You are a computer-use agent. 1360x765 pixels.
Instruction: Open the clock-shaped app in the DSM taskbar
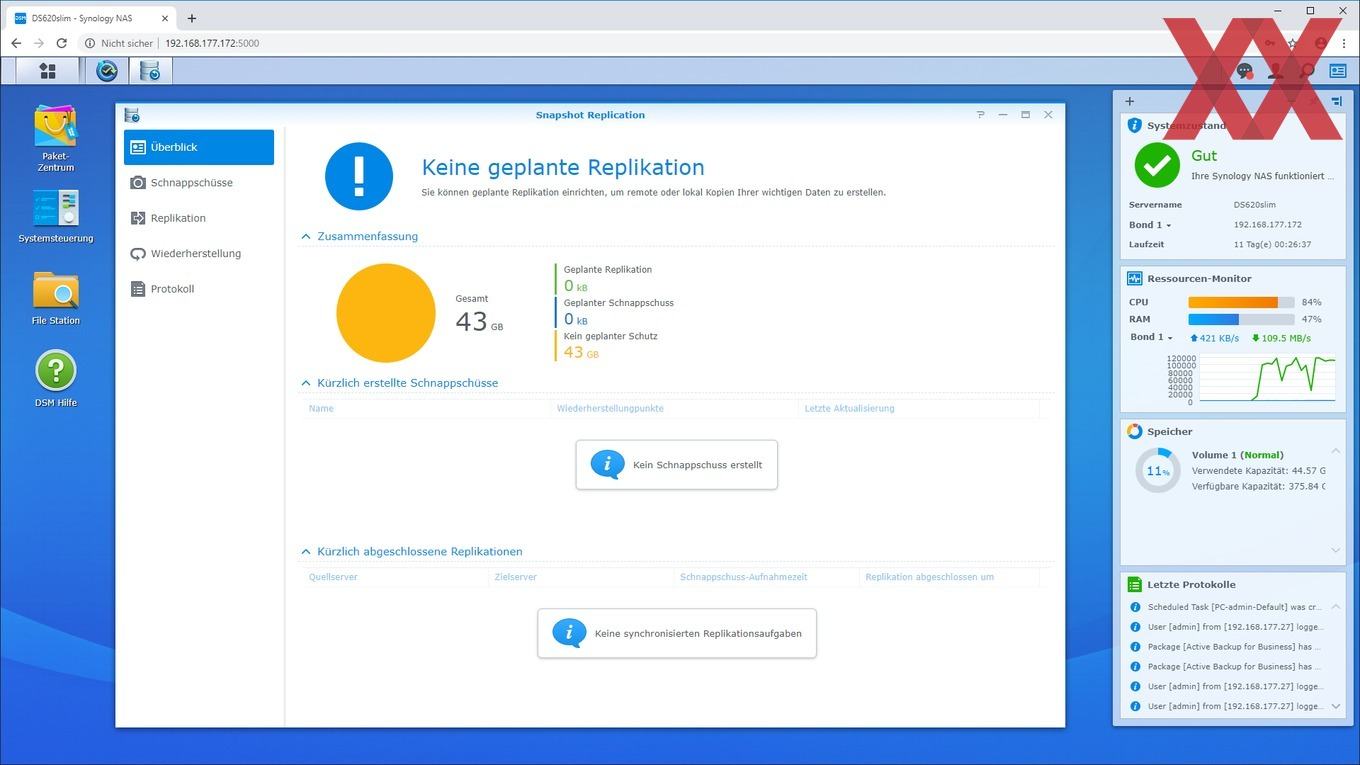pyautogui.click(x=107, y=71)
